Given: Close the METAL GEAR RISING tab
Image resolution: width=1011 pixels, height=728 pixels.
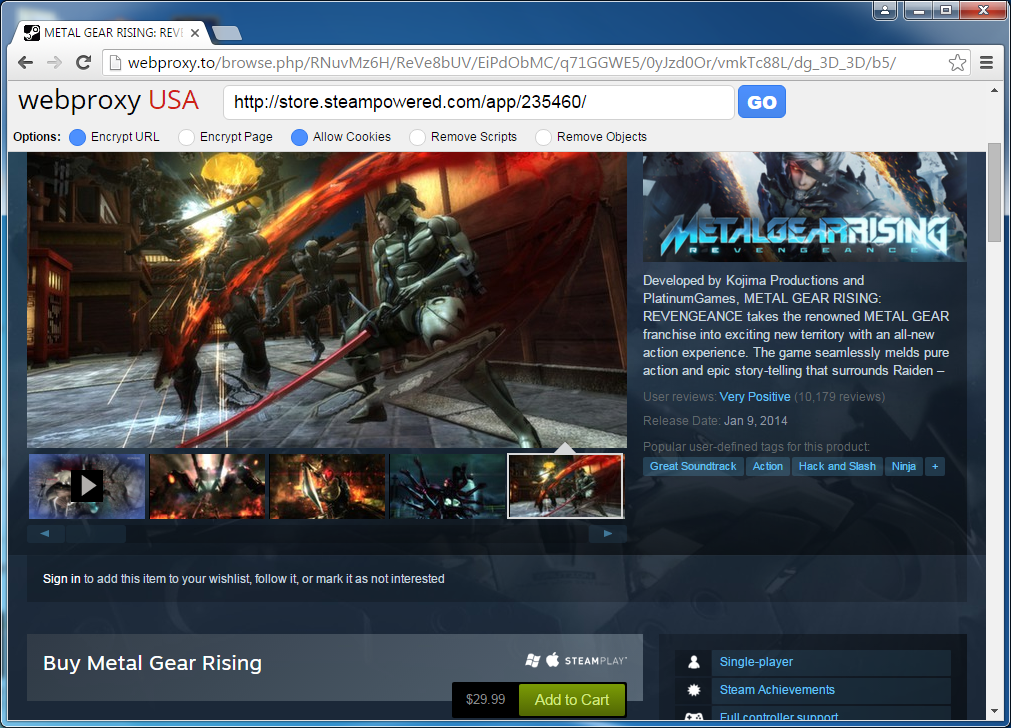Looking at the screenshot, I should [x=195, y=33].
